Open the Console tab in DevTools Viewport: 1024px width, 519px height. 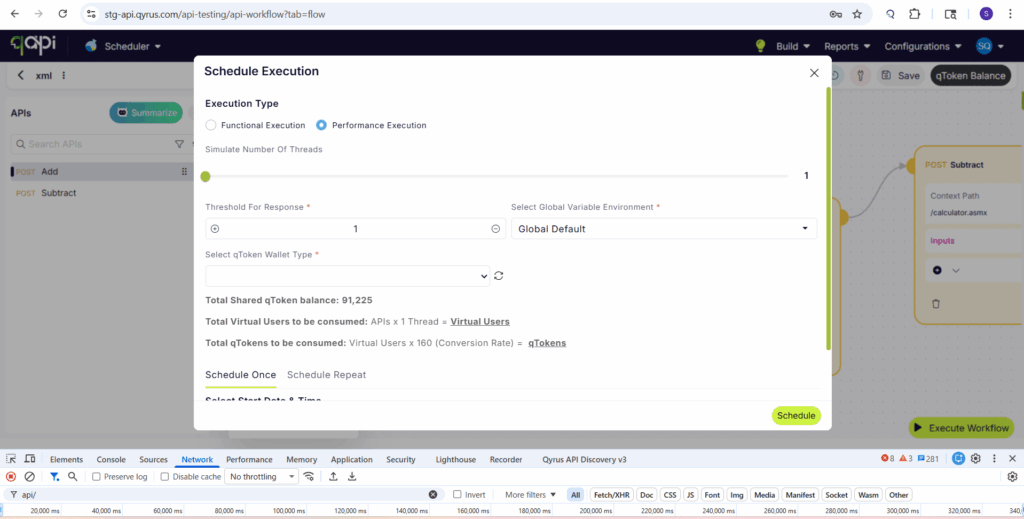tap(111, 460)
